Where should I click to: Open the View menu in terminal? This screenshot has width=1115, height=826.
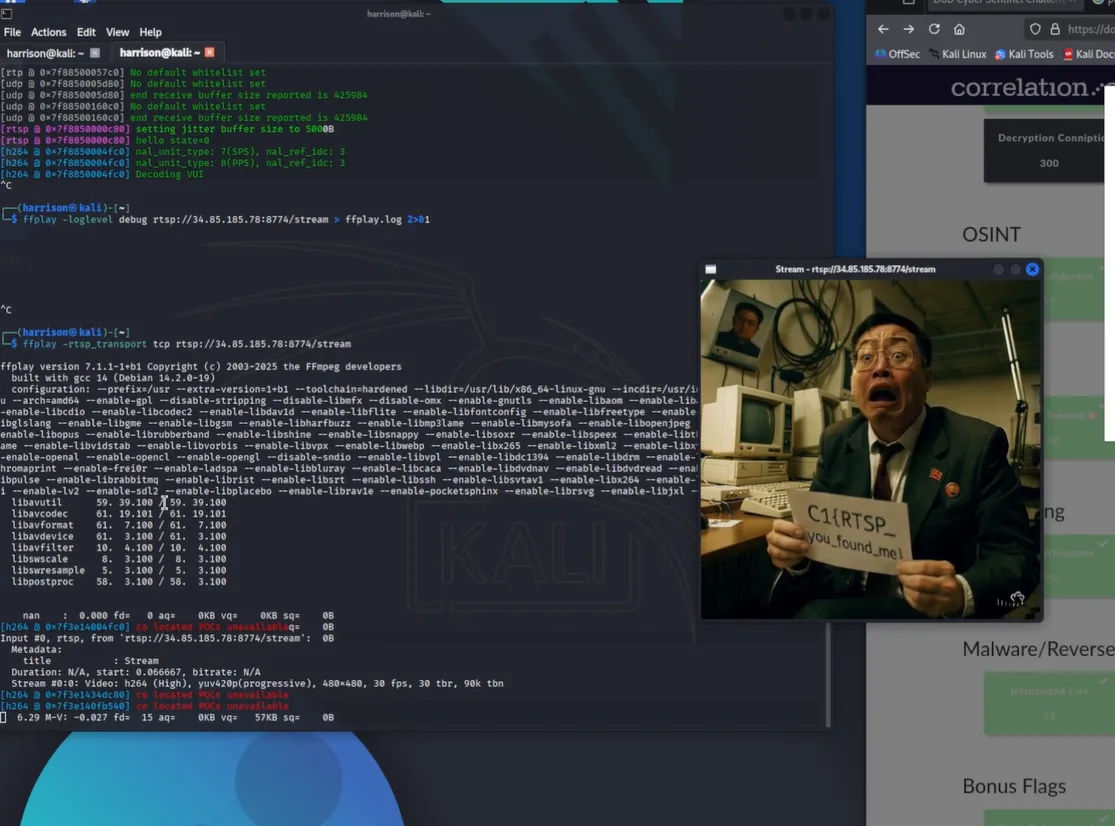point(117,32)
